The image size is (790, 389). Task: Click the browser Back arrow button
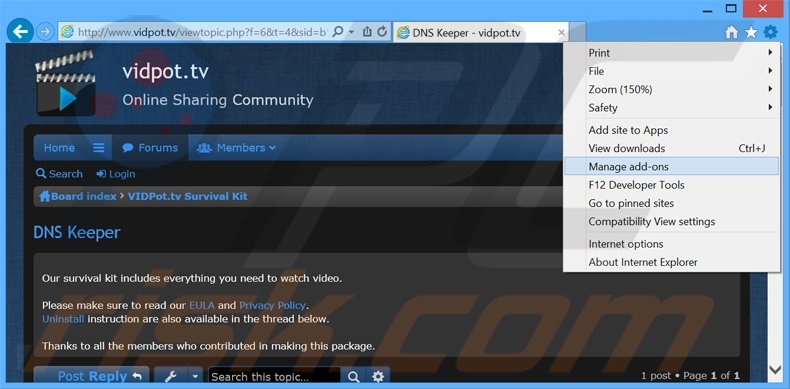point(20,32)
